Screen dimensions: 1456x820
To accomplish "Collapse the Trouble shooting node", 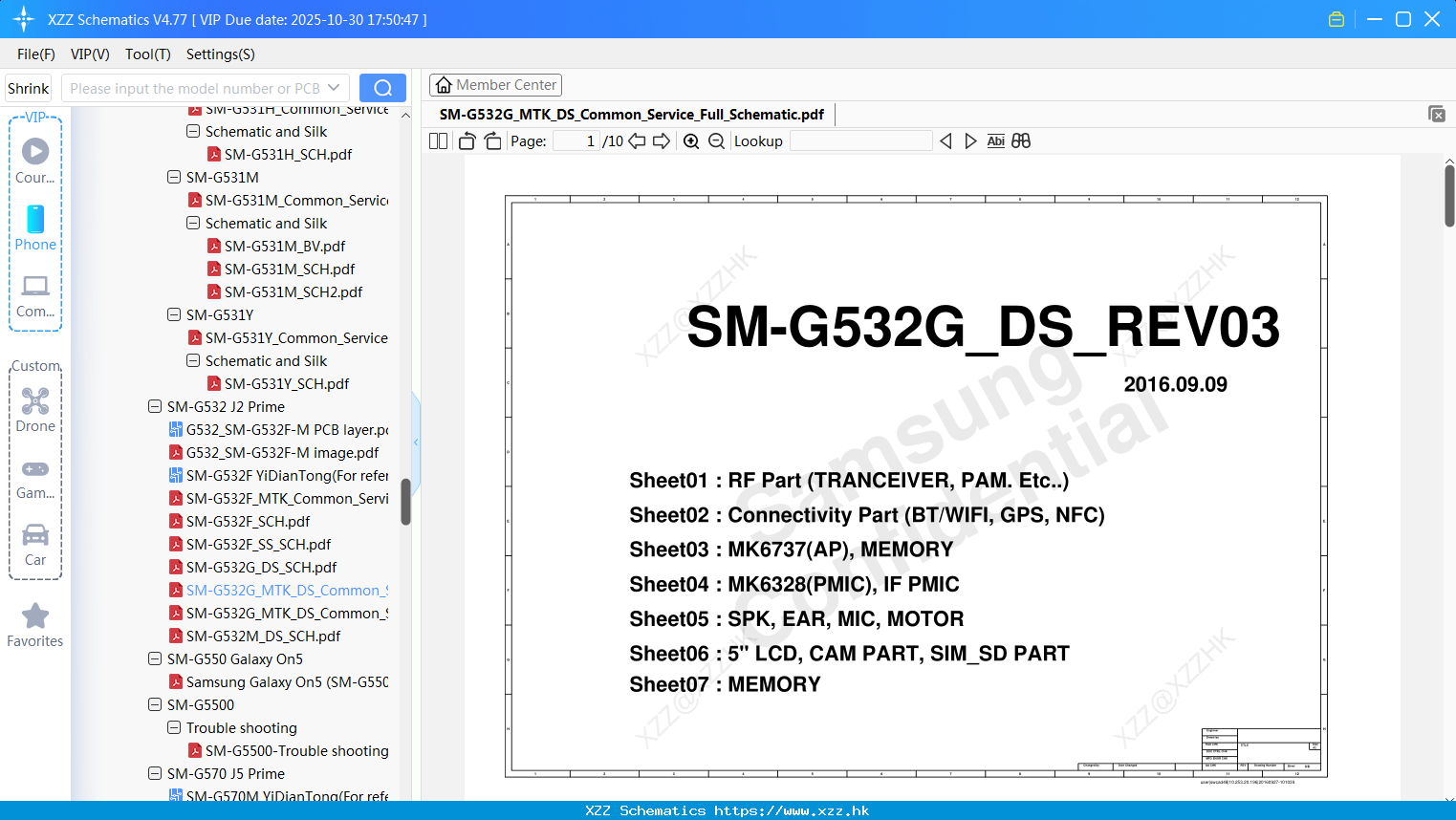I will (174, 727).
